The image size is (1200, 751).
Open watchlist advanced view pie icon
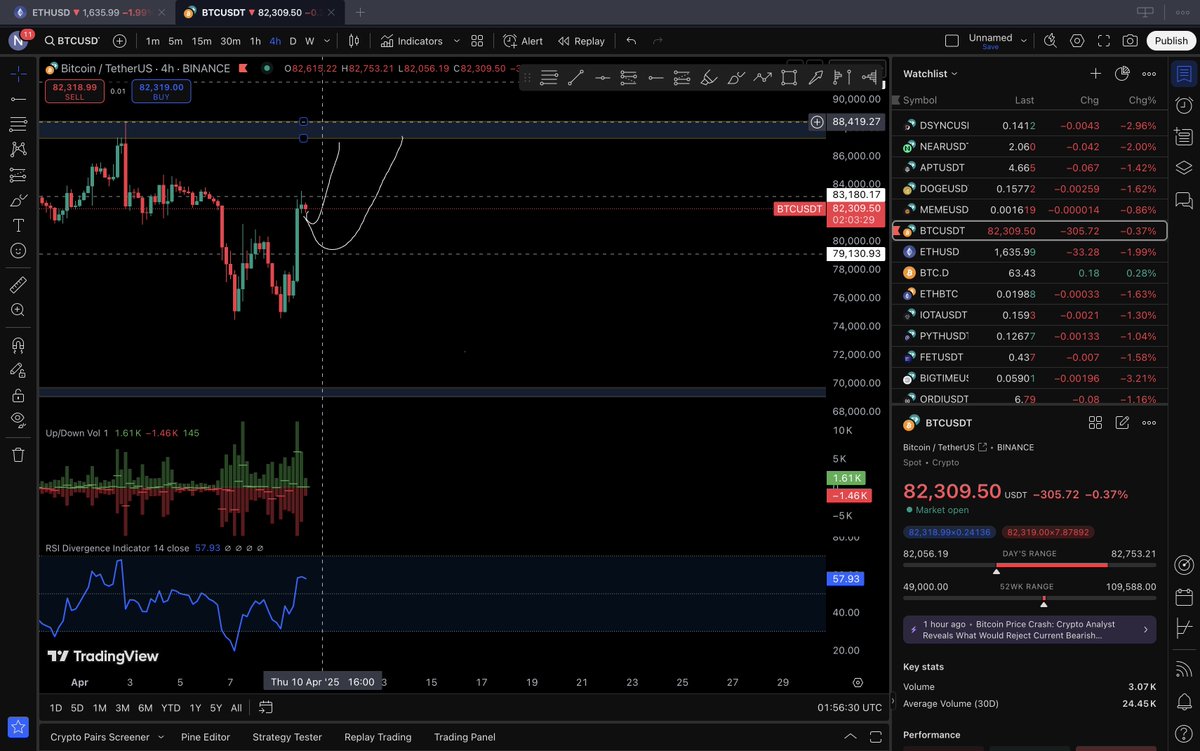1122,73
